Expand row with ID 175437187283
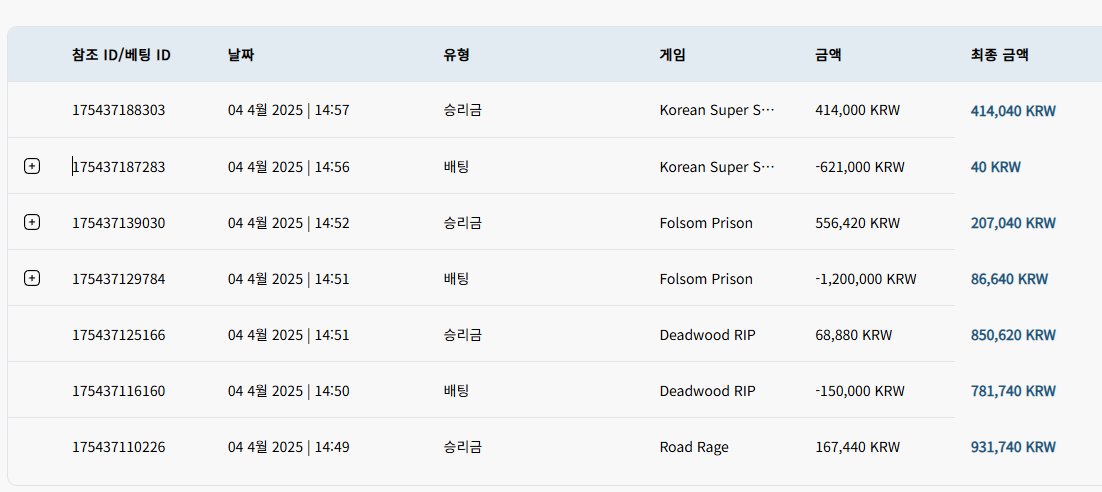 click(32, 167)
